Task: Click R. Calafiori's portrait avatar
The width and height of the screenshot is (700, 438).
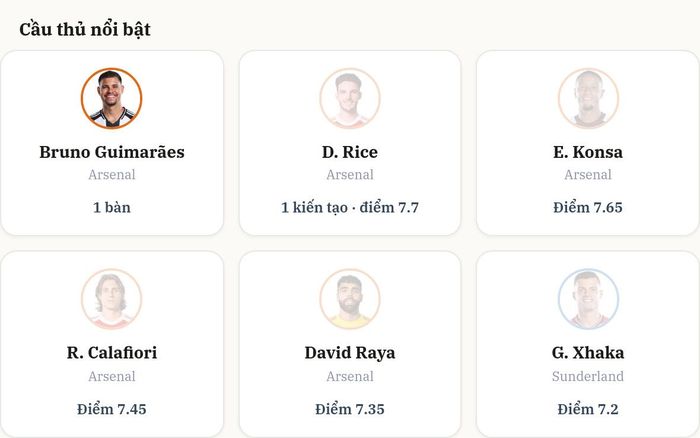Action: 112,299
